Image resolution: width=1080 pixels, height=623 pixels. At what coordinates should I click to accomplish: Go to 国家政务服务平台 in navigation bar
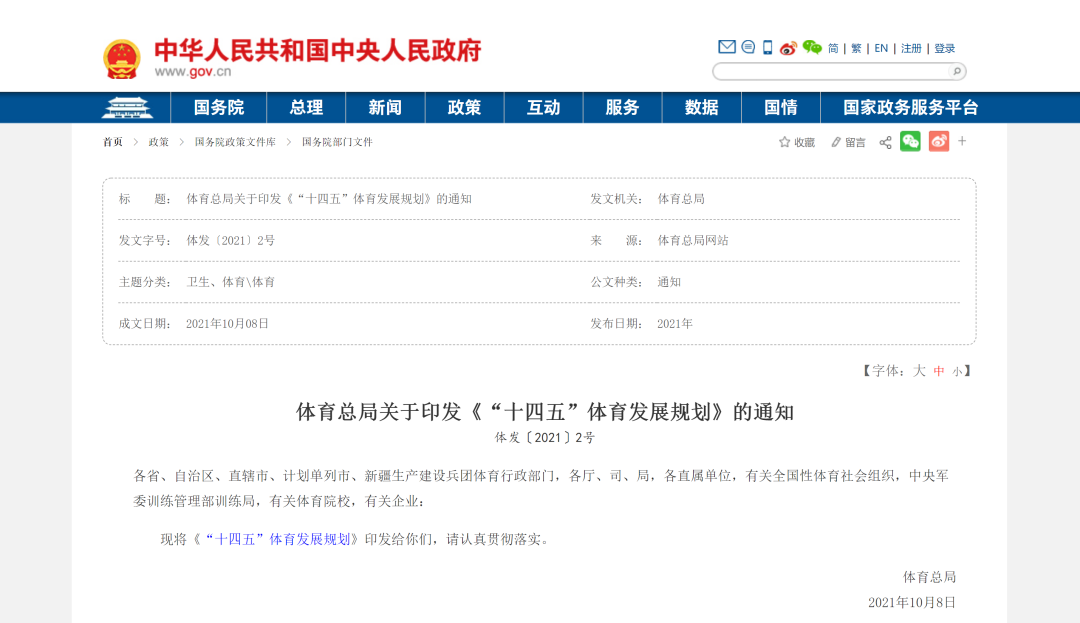(x=910, y=107)
